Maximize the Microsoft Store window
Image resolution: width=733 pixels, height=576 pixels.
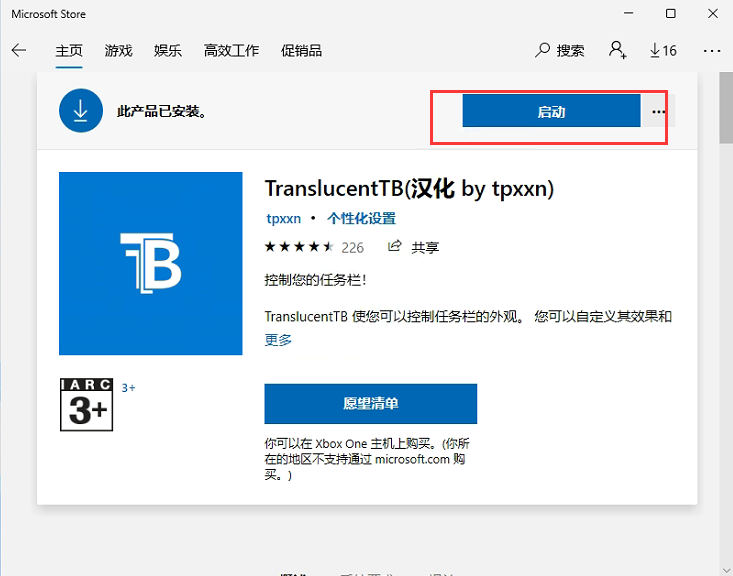point(670,14)
